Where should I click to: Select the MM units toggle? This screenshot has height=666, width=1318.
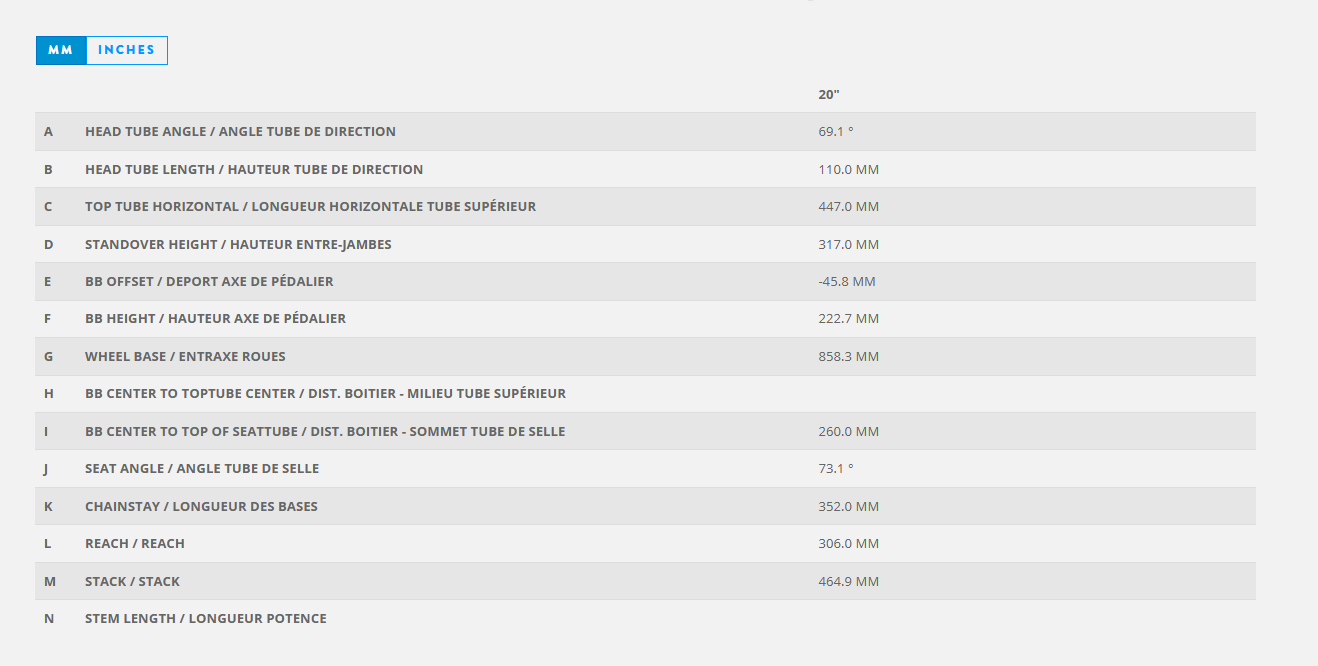pos(61,51)
